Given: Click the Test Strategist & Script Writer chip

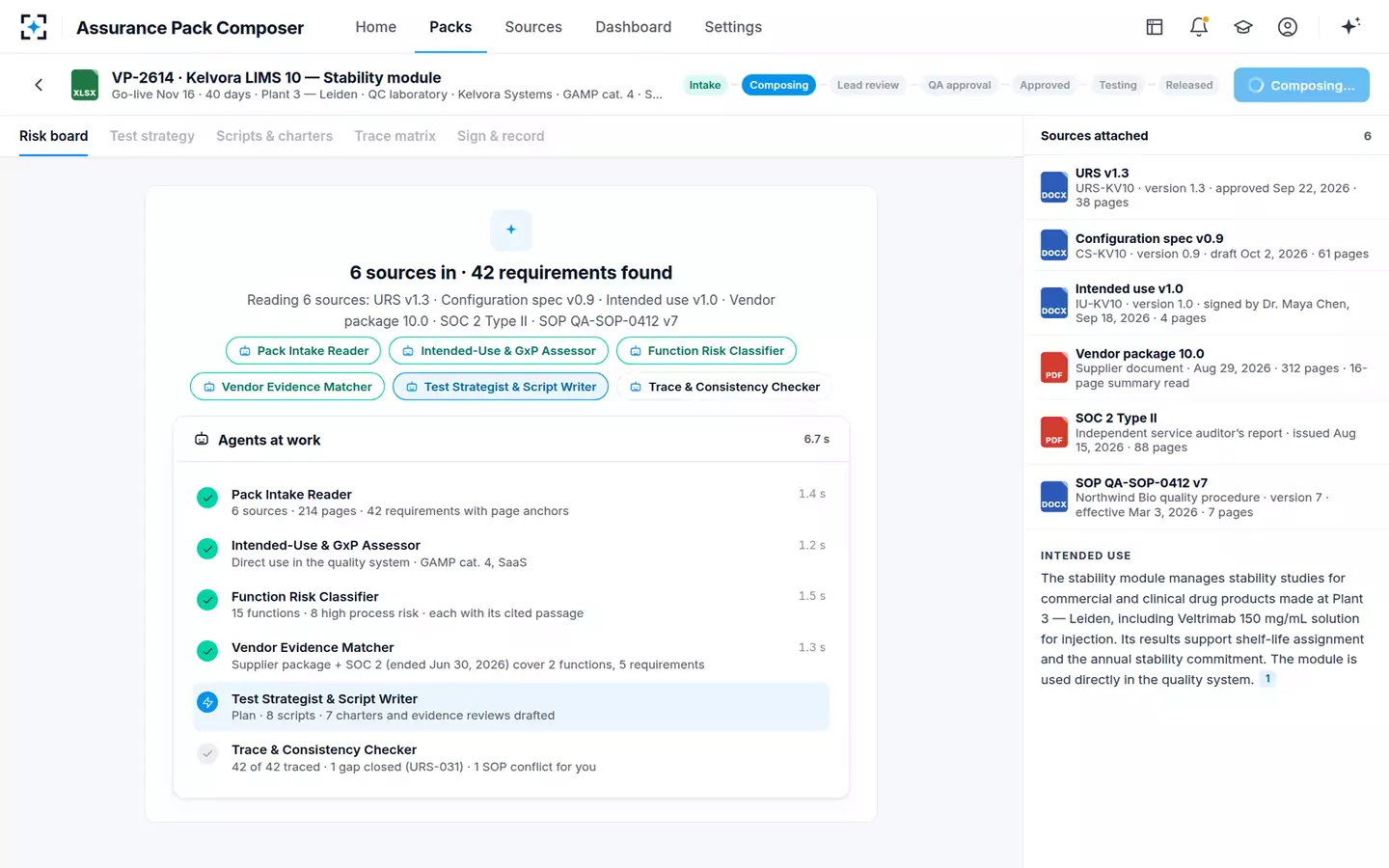Looking at the screenshot, I should 501,387.
